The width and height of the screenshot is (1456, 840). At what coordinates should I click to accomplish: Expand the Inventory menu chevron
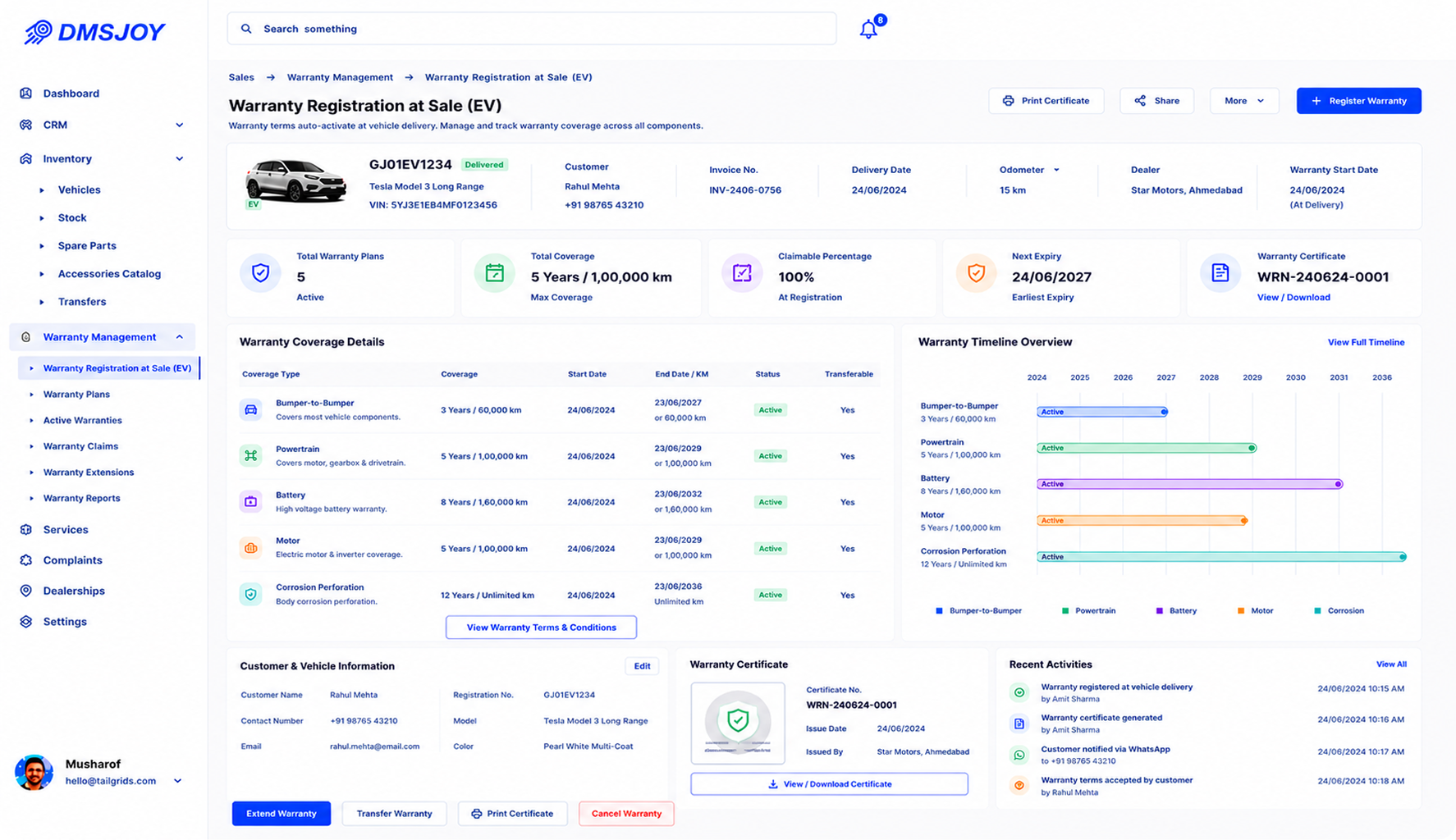(x=180, y=158)
